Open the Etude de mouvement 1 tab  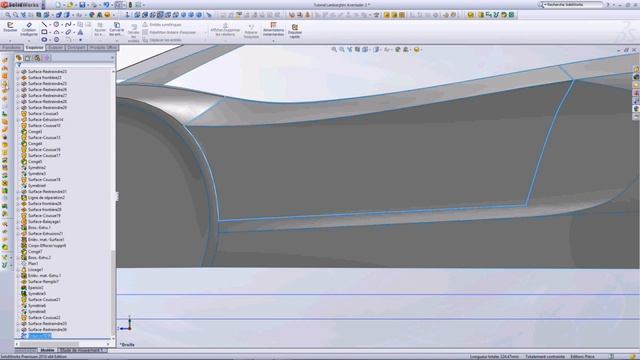click(82, 350)
